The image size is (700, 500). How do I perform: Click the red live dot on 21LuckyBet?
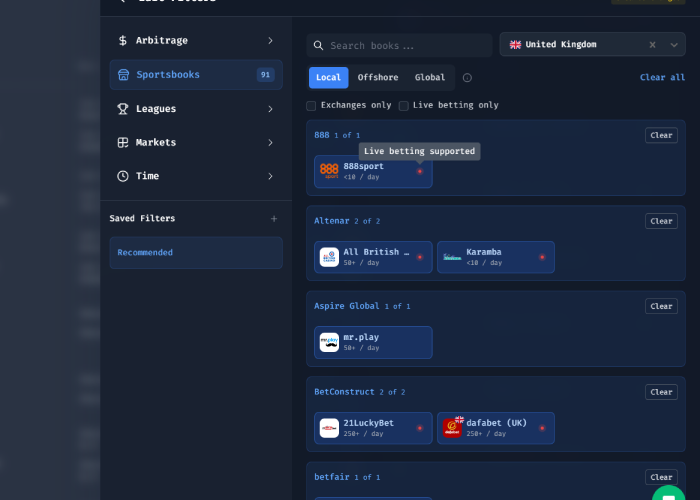point(420,428)
